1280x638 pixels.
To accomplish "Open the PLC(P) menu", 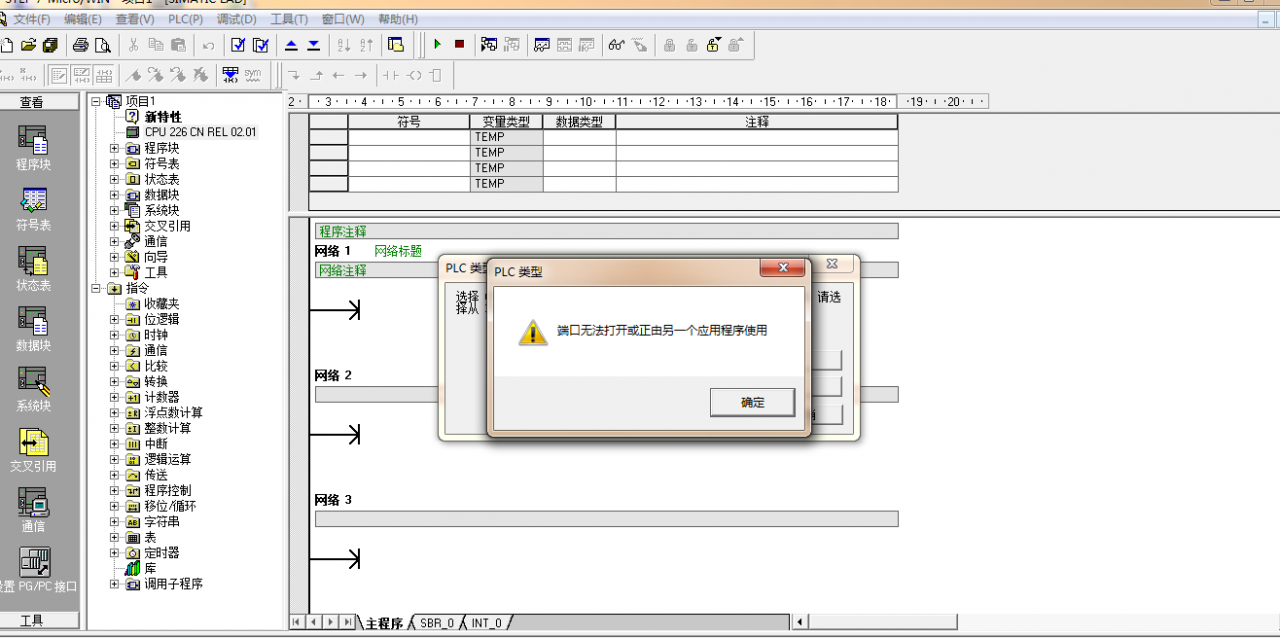I will coord(185,19).
